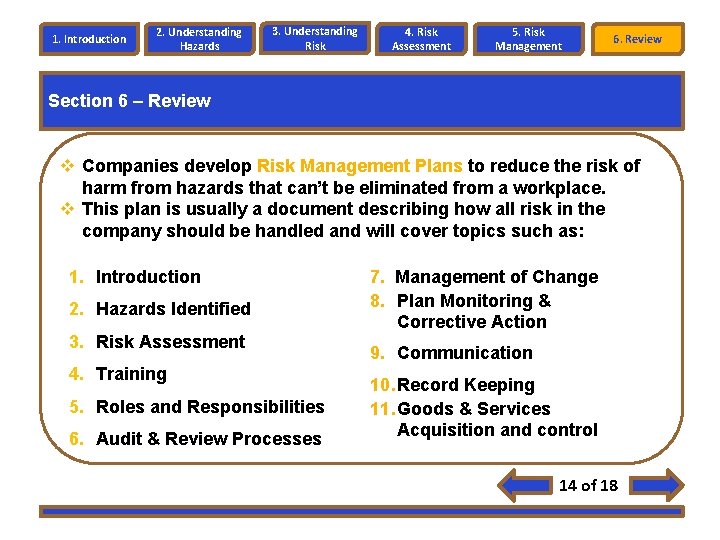Click the orange 'Risk Management Plans' text
720x540 pixels.
tap(359, 166)
